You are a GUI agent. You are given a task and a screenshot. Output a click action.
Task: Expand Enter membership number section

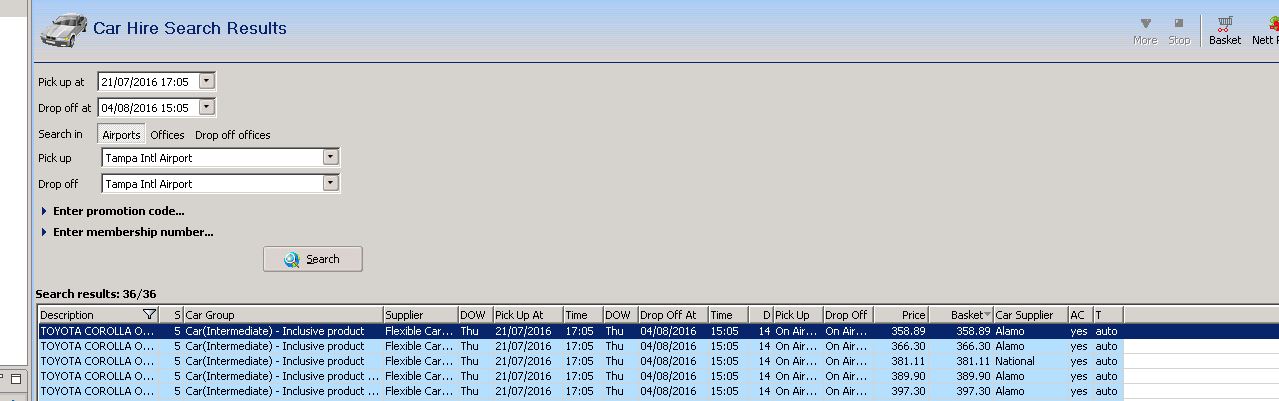point(127,232)
